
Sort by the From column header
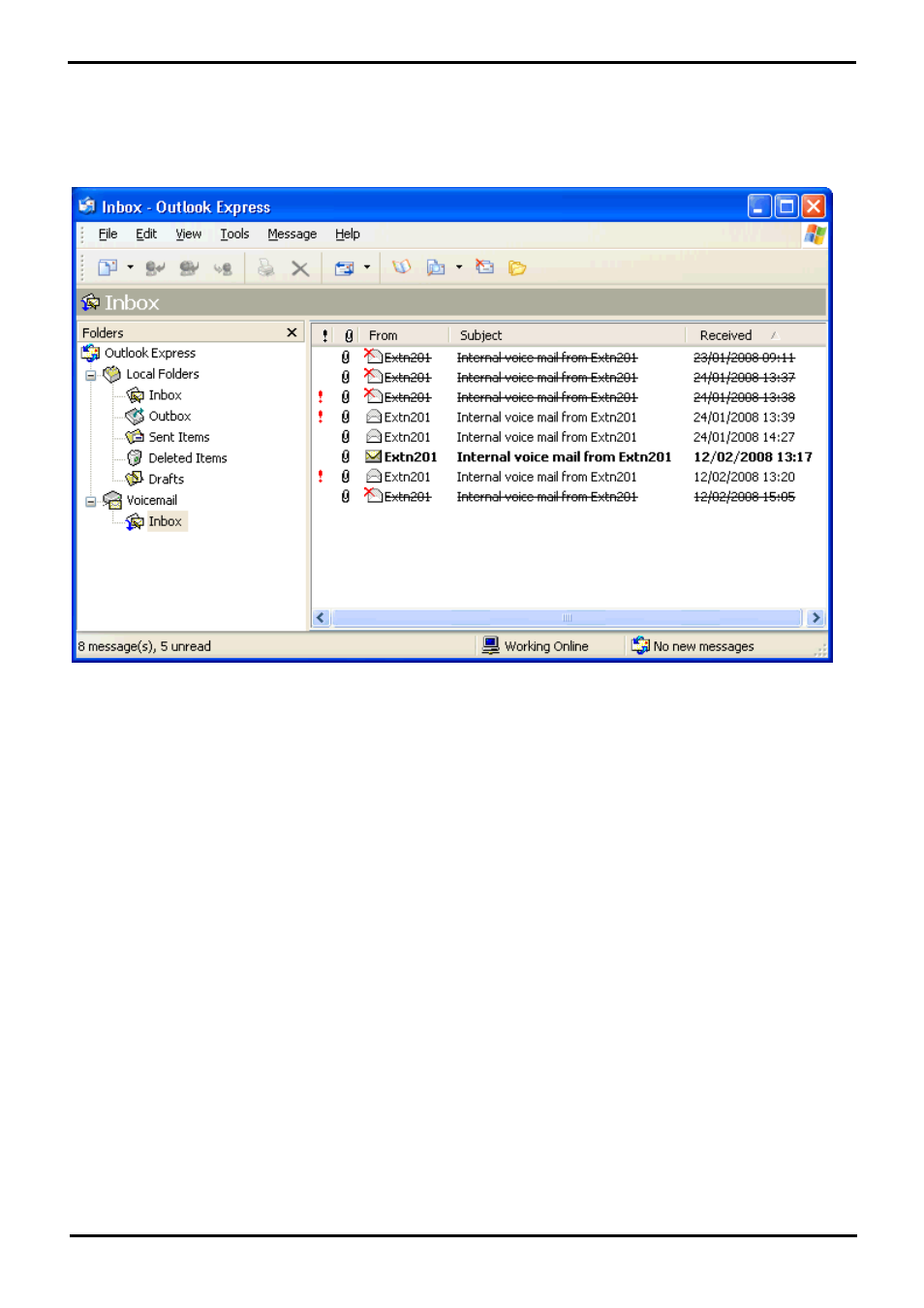pyautogui.click(x=405, y=335)
